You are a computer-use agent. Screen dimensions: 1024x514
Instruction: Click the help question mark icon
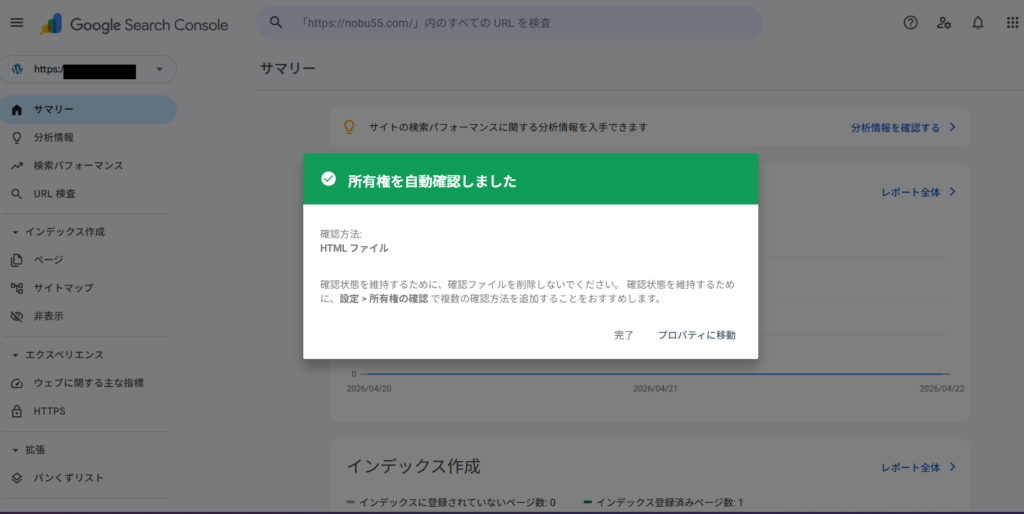click(x=910, y=23)
